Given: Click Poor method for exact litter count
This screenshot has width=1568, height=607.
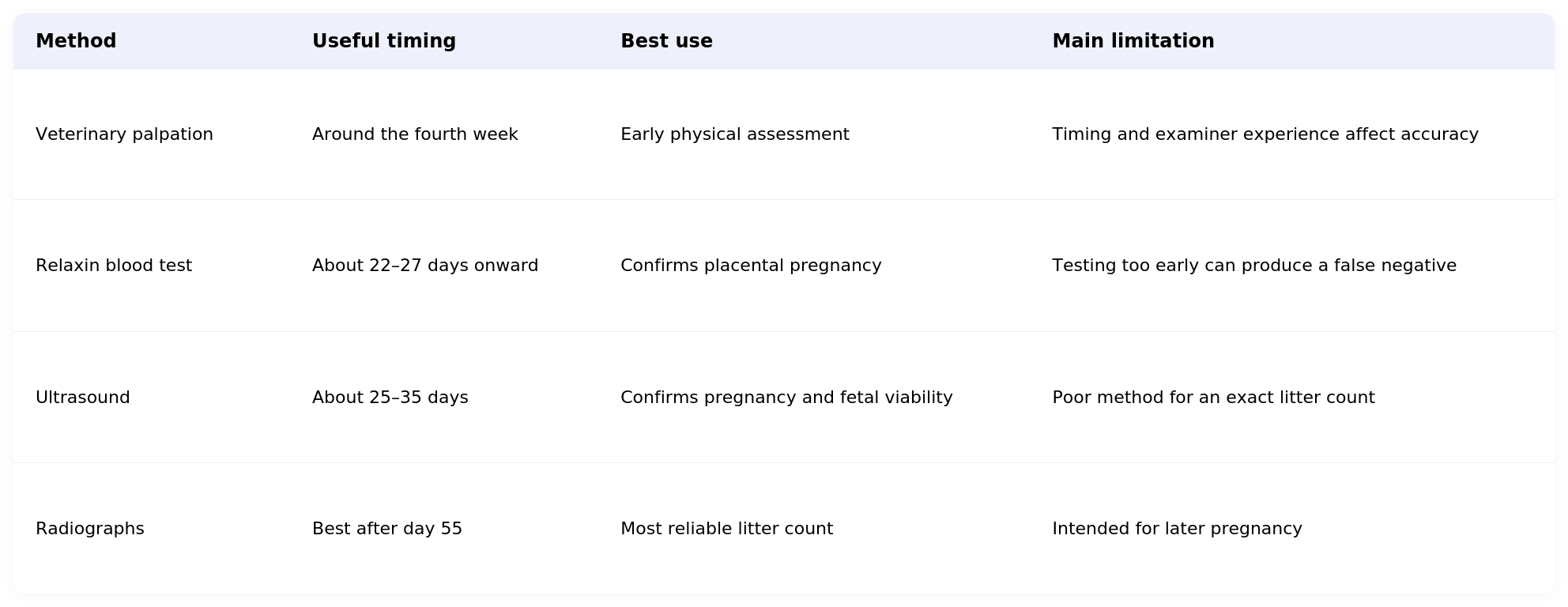Looking at the screenshot, I should tap(1213, 398).
